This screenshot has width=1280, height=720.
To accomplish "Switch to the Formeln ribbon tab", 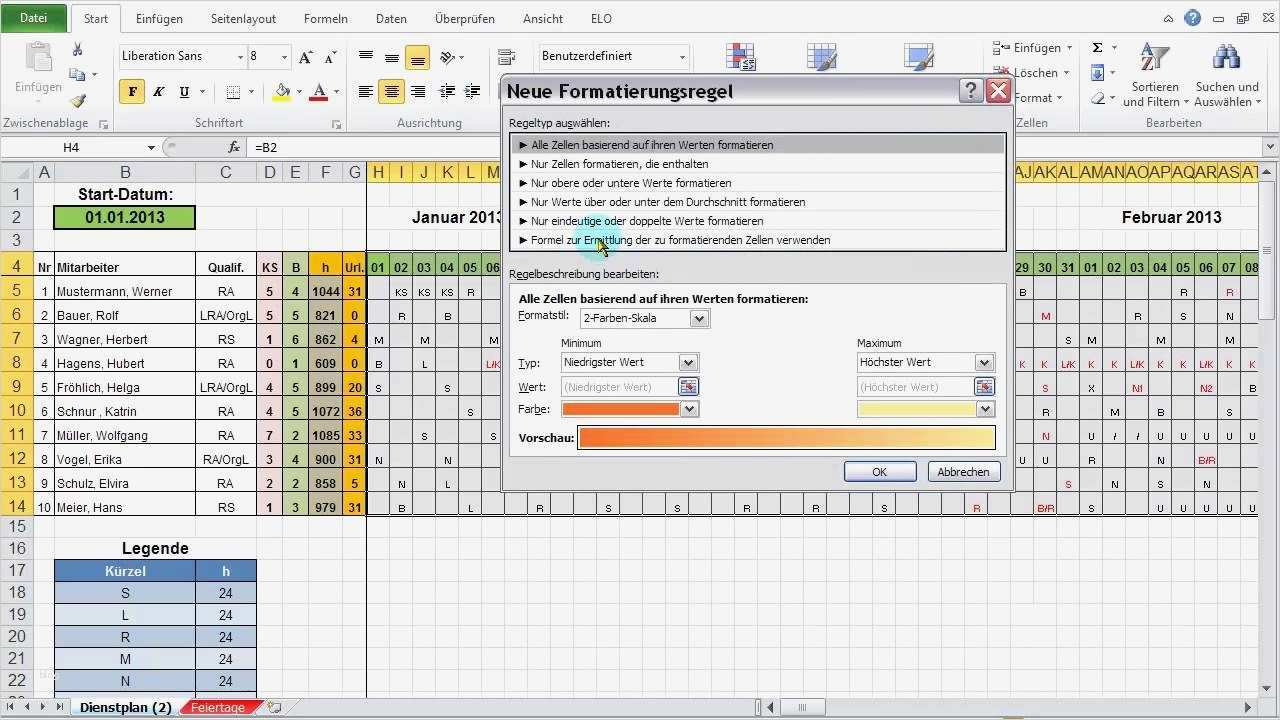I will 325,18.
